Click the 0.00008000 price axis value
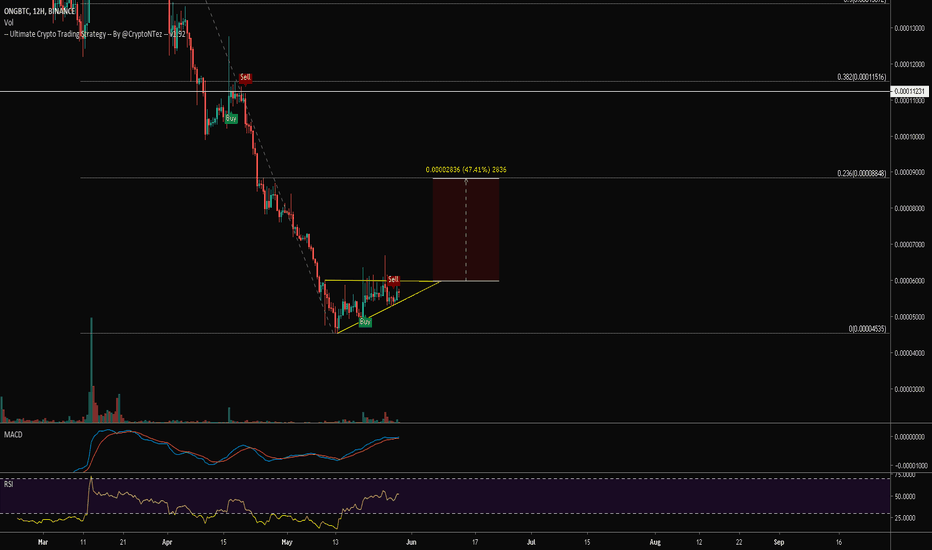The height and width of the screenshot is (550, 932). (x=909, y=209)
